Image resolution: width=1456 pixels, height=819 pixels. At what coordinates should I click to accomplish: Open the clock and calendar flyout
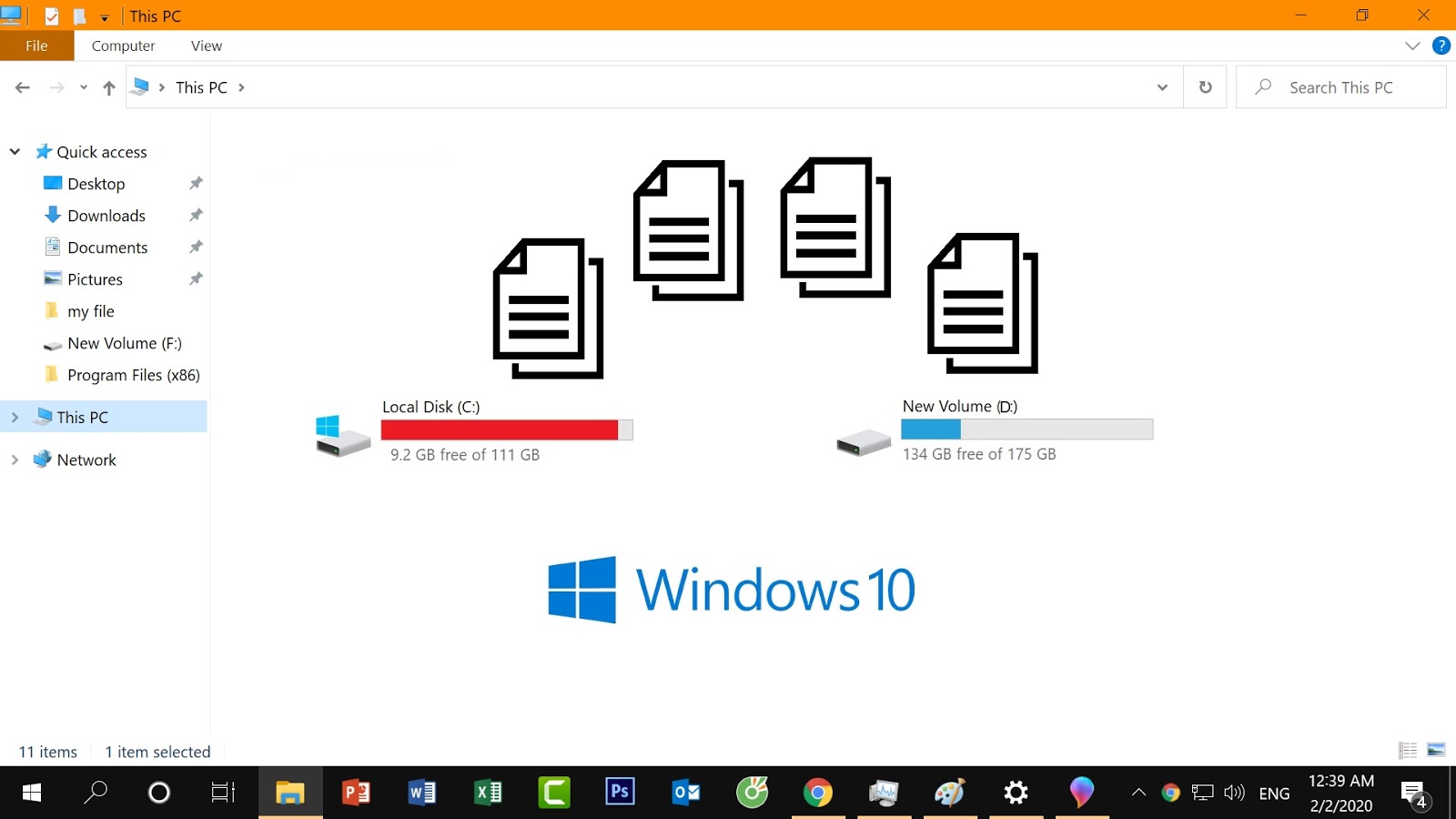(1341, 793)
